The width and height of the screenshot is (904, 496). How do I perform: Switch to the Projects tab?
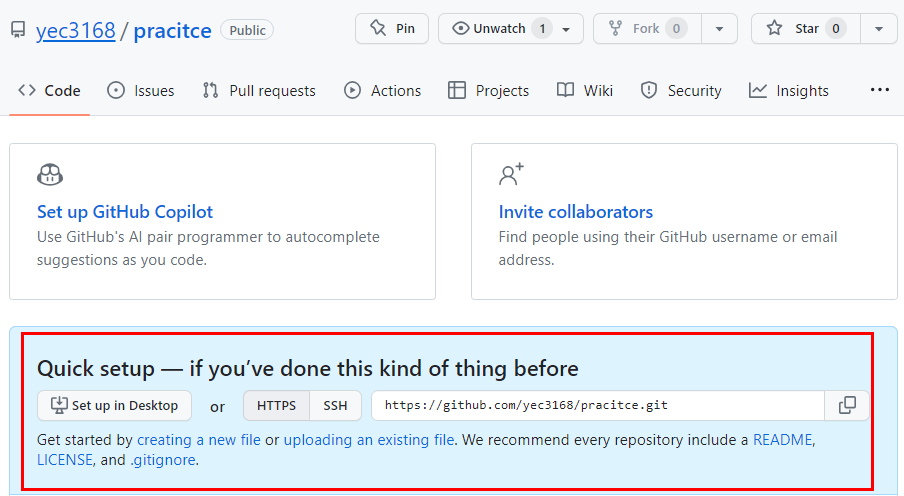click(488, 91)
